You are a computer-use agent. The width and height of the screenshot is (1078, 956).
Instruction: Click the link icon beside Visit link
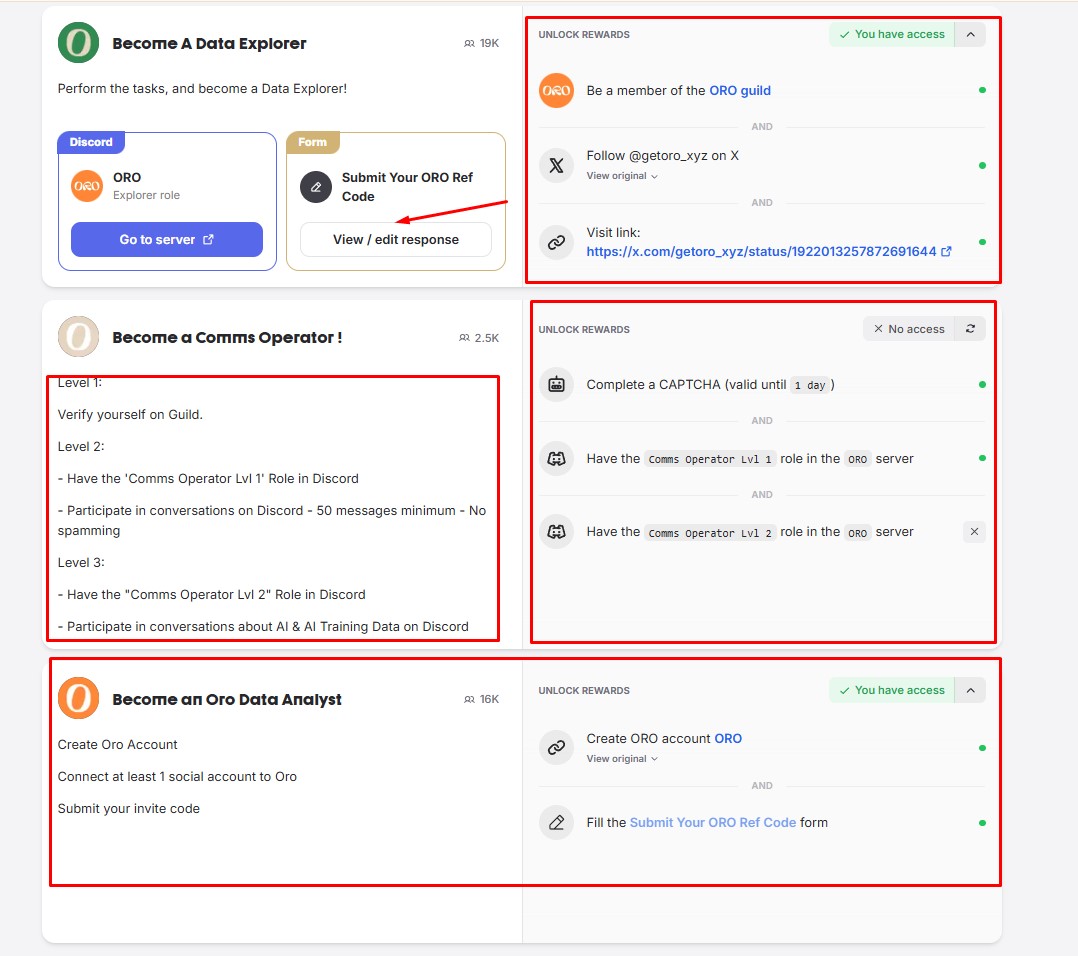click(x=556, y=242)
